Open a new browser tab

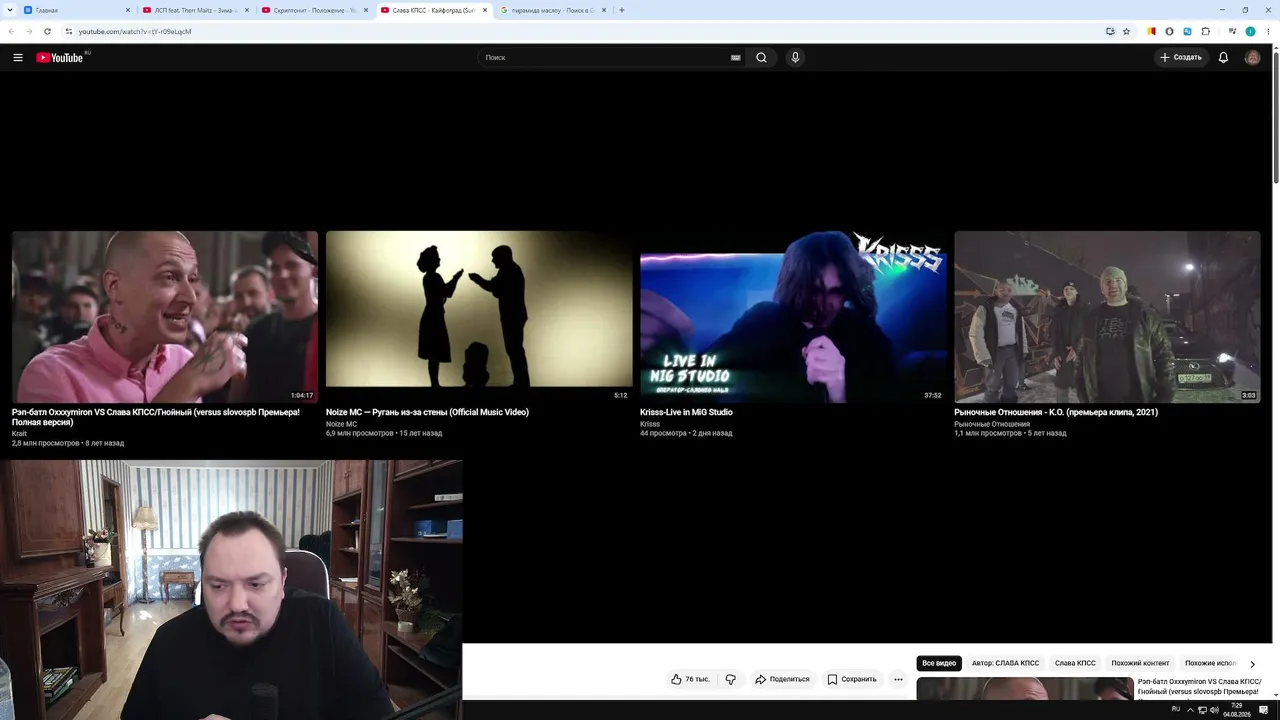pos(622,10)
